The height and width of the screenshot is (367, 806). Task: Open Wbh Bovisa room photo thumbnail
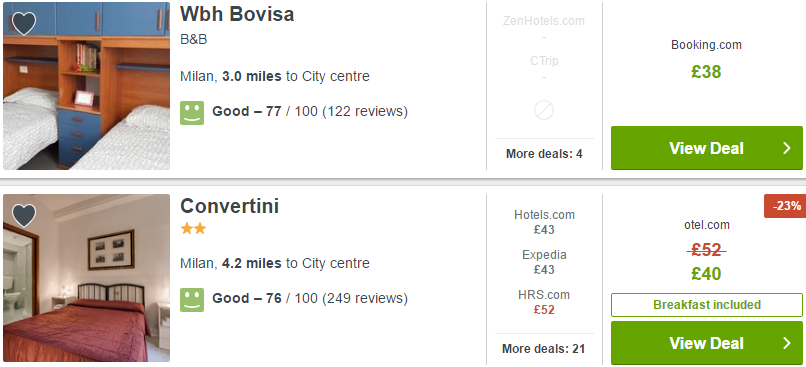tap(86, 86)
